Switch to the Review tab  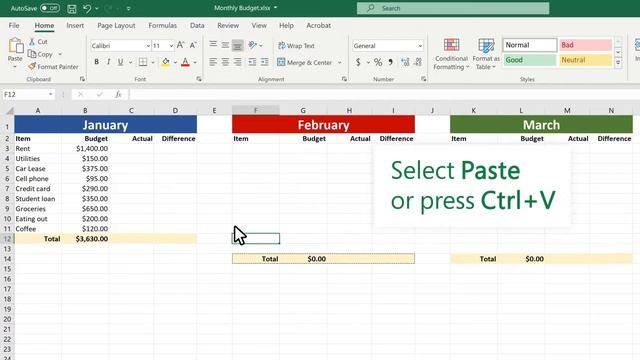[x=228, y=25]
